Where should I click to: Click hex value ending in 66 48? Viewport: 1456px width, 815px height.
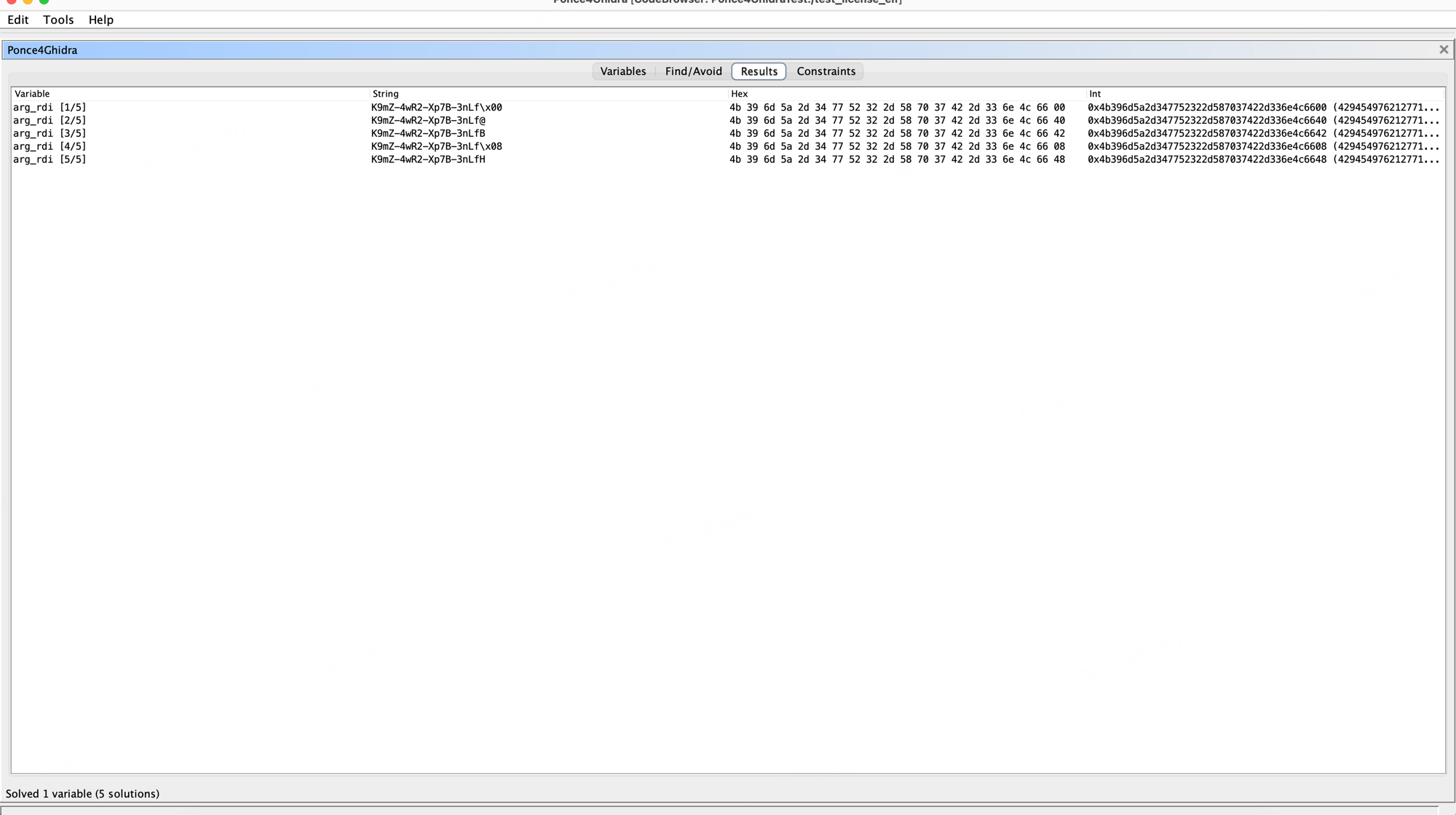897,159
